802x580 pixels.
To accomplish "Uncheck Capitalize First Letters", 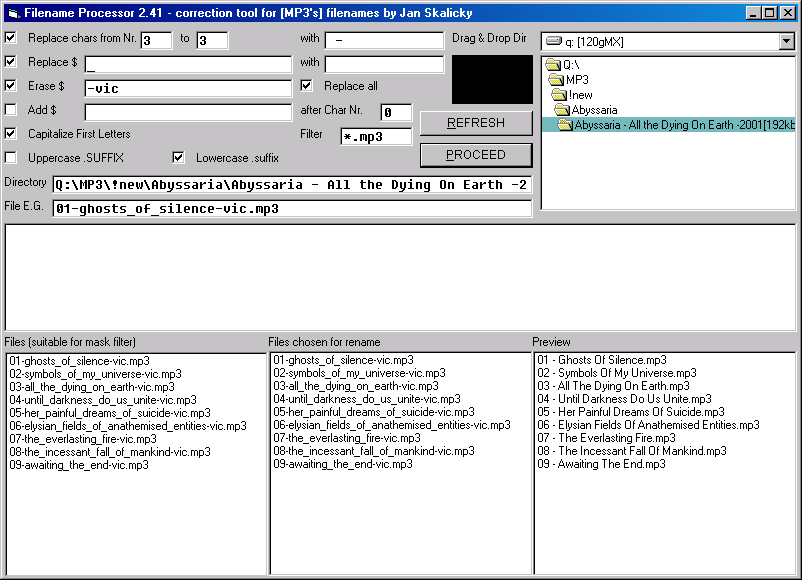I will pyautogui.click(x=11, y=134).
